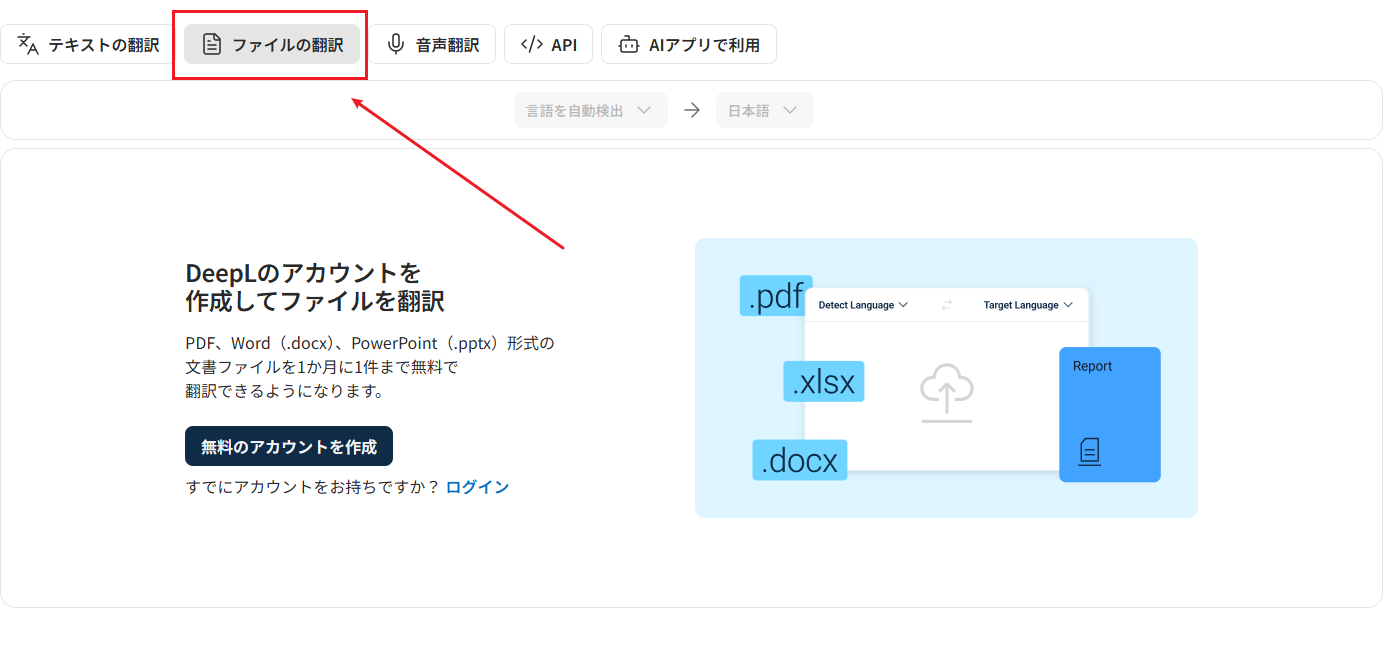Click the Detect Language dropdown in the illustration
Screen dimensions: 1383x648
click(x=863, y=305)
